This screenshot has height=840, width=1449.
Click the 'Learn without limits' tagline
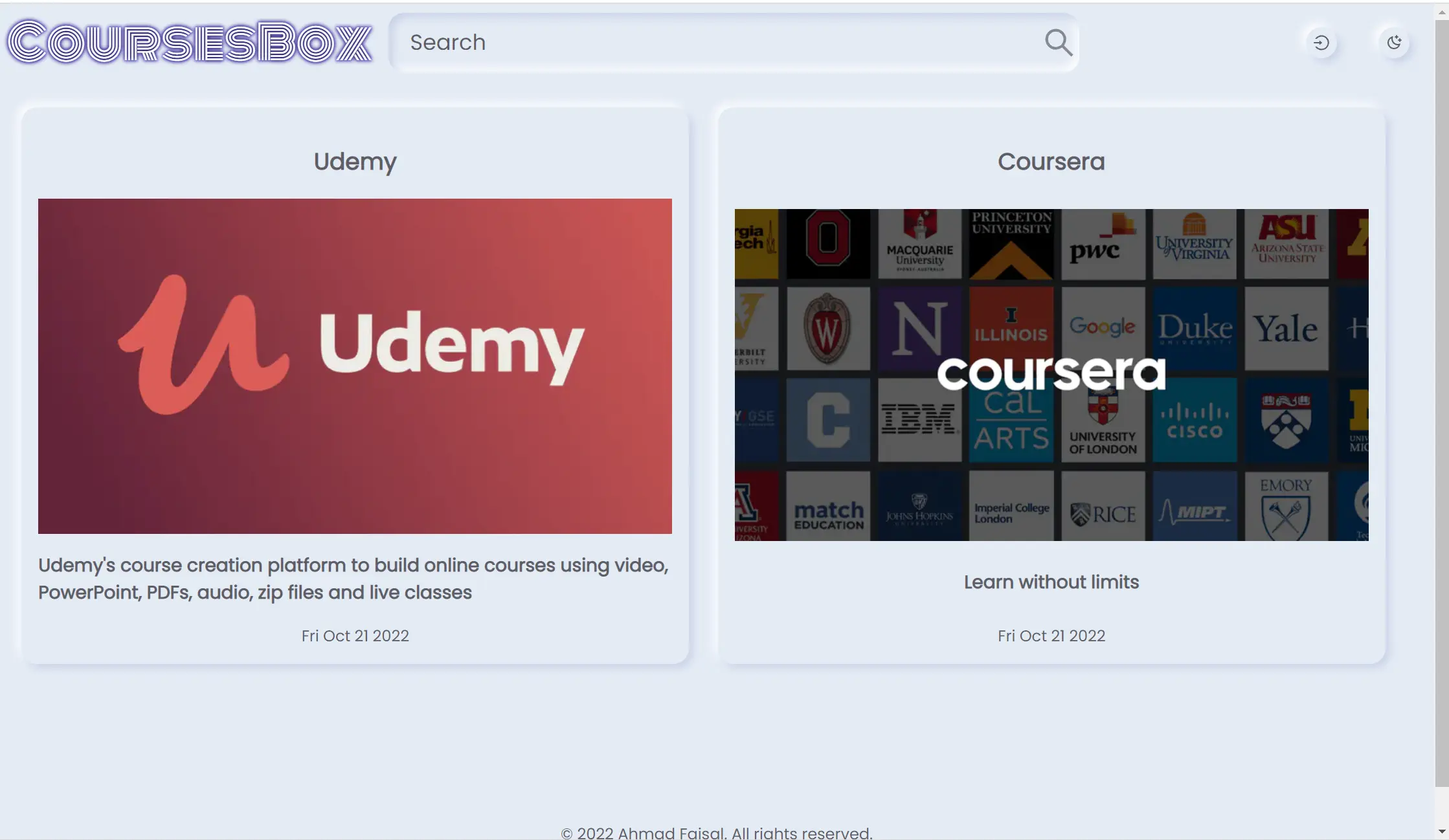pyautogui.click(x=1051, y=582)
